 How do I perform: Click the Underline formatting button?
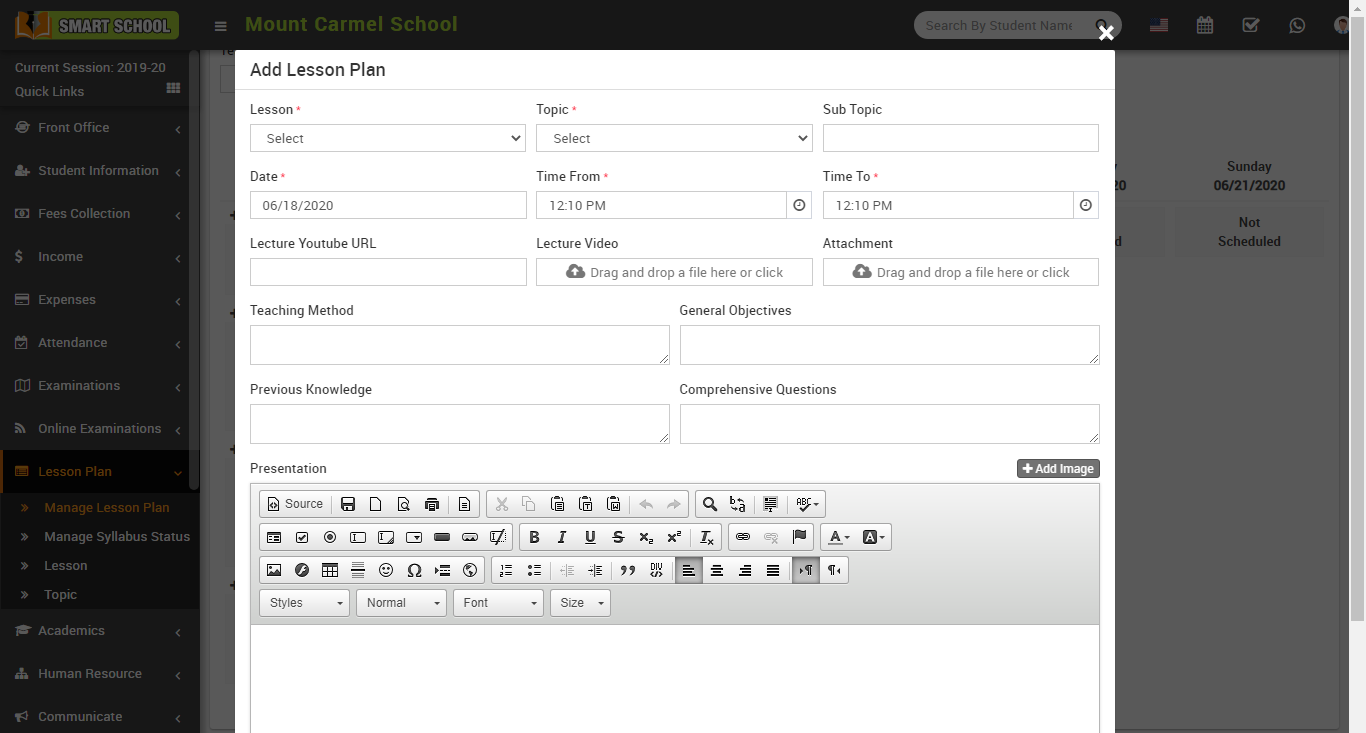(590, 537)
